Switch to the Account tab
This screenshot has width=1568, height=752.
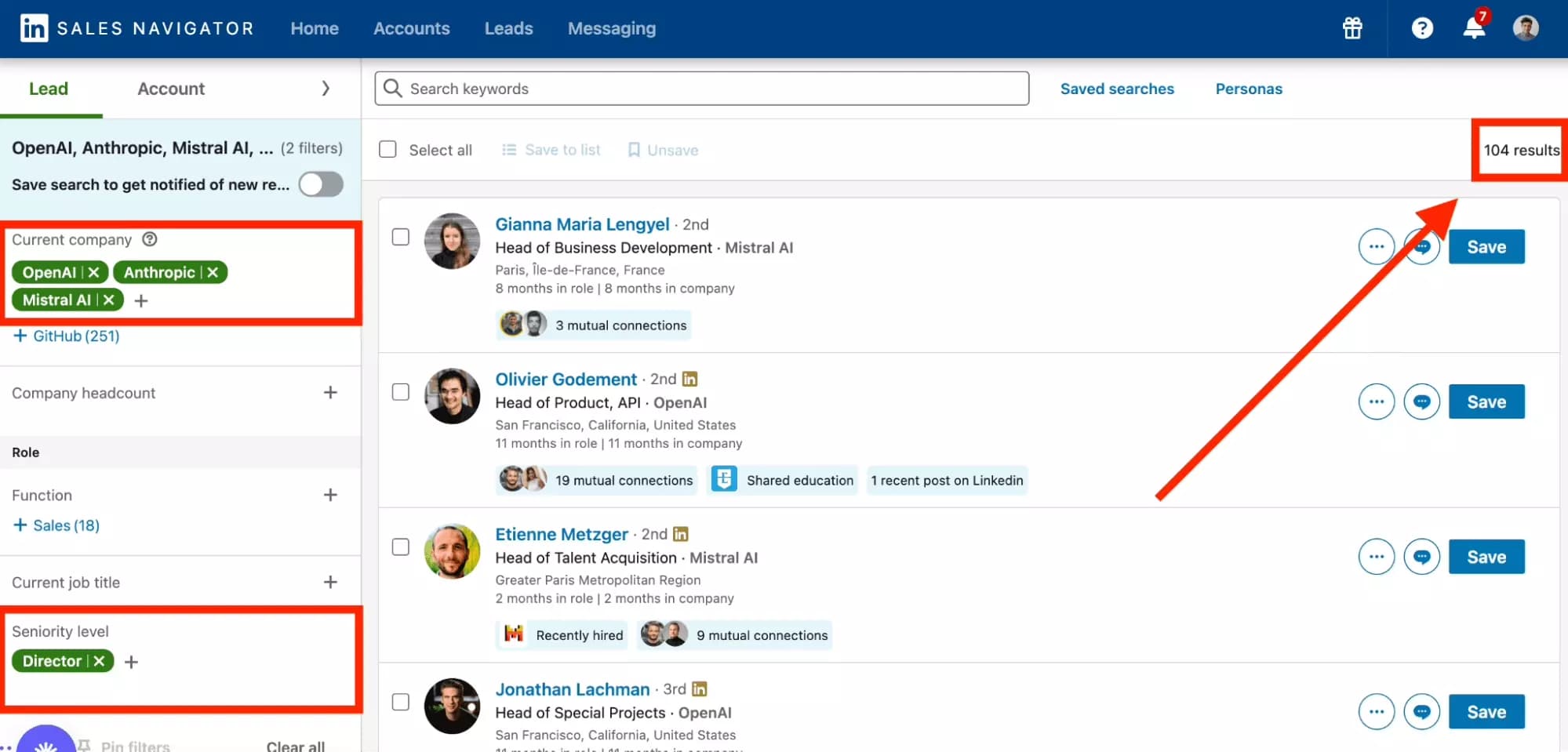click(x=170, y=88)
